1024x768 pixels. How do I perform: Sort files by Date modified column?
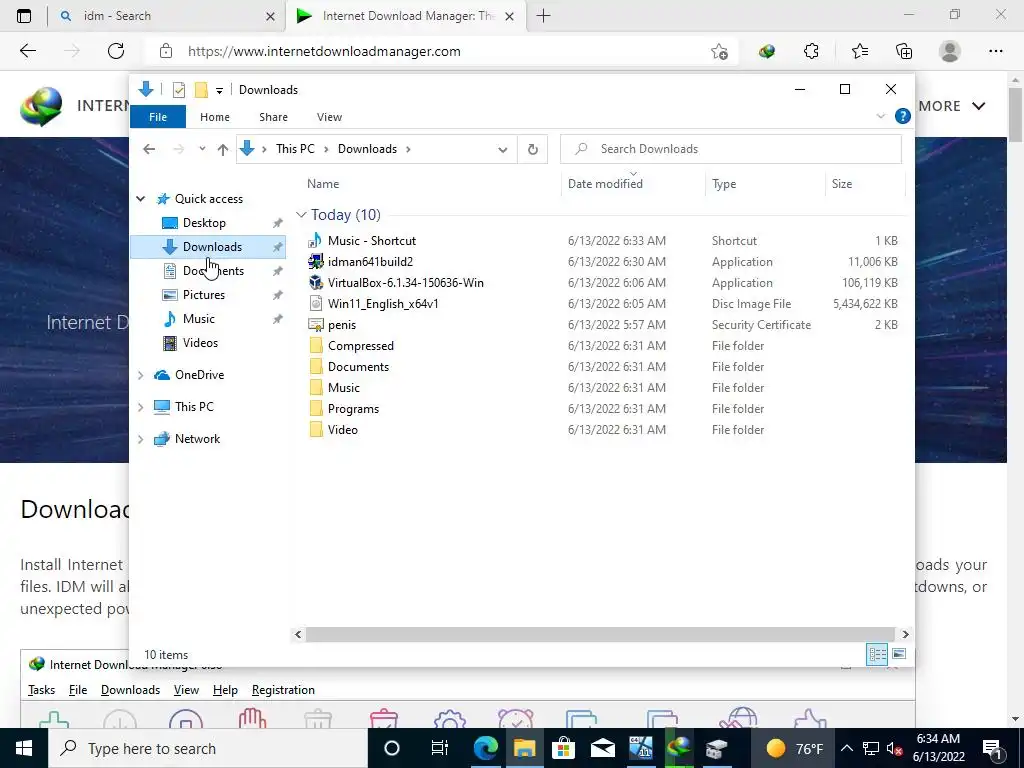coord(605,184)
